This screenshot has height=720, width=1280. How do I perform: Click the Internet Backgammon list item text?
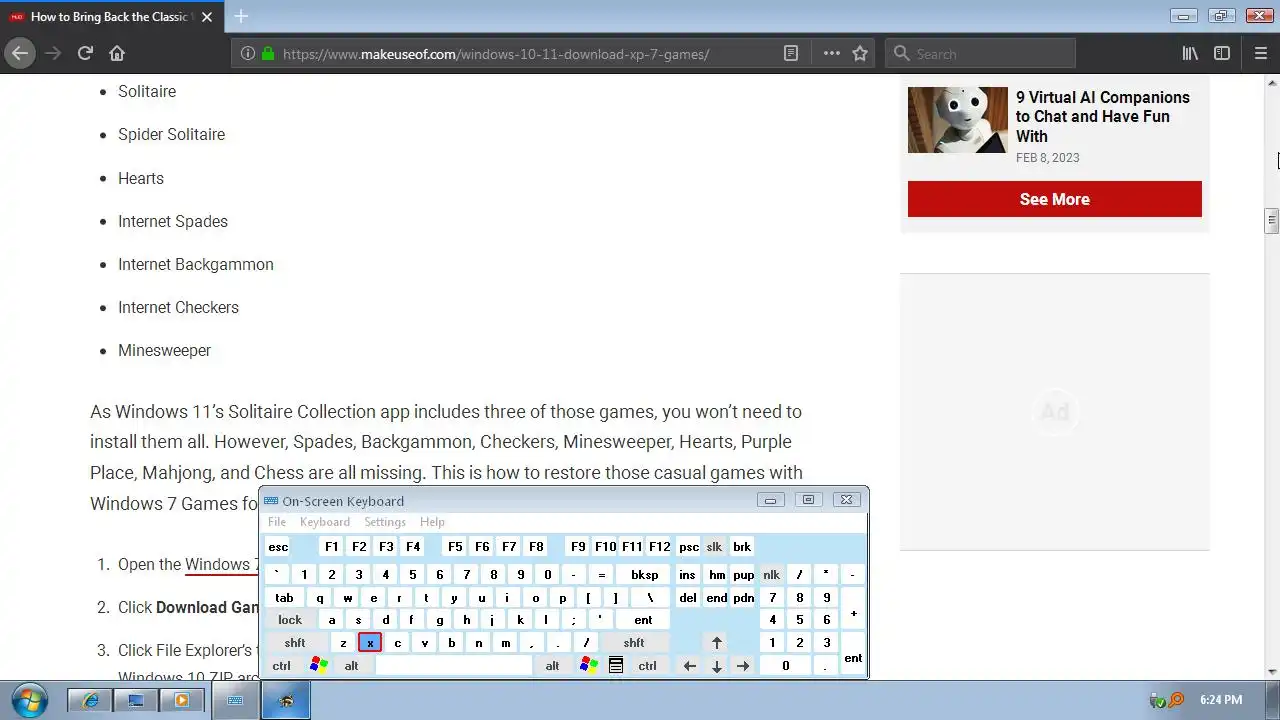tap(196, 264)
